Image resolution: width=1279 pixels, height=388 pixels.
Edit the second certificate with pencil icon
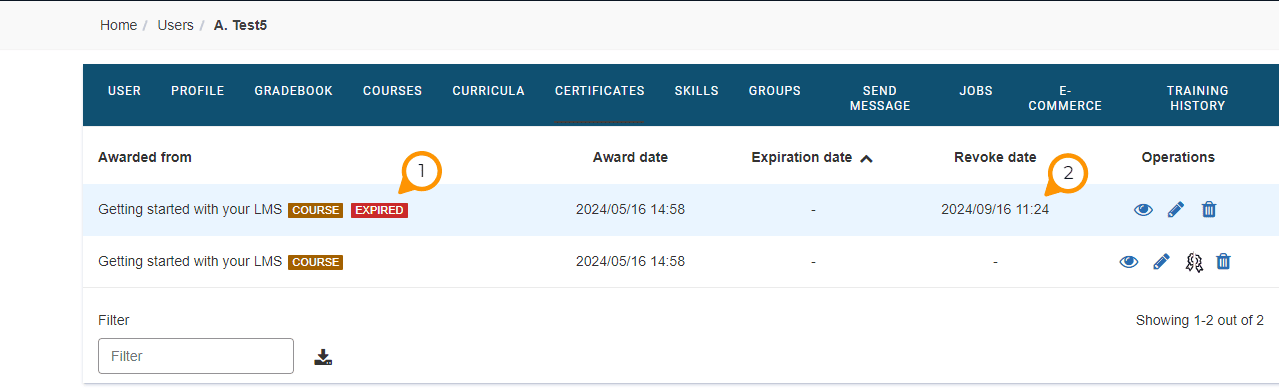click(x=1161, y=262)
